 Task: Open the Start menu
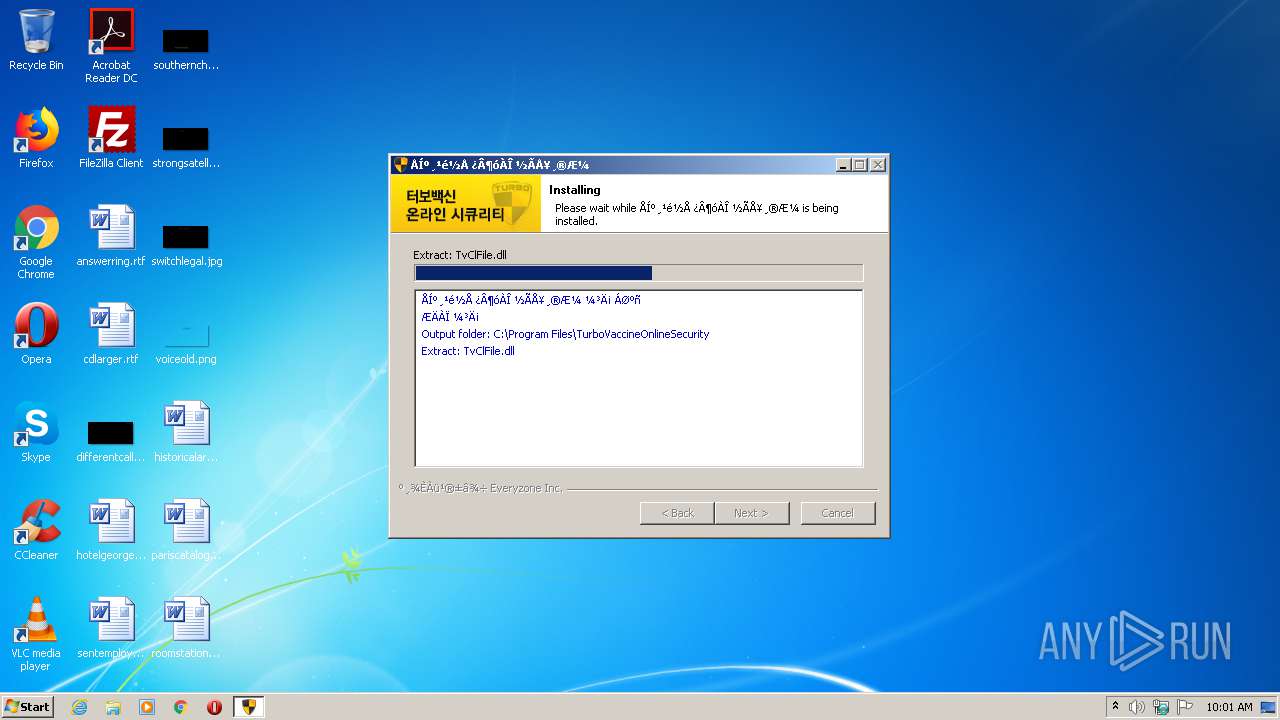click(x=27, y=707)
